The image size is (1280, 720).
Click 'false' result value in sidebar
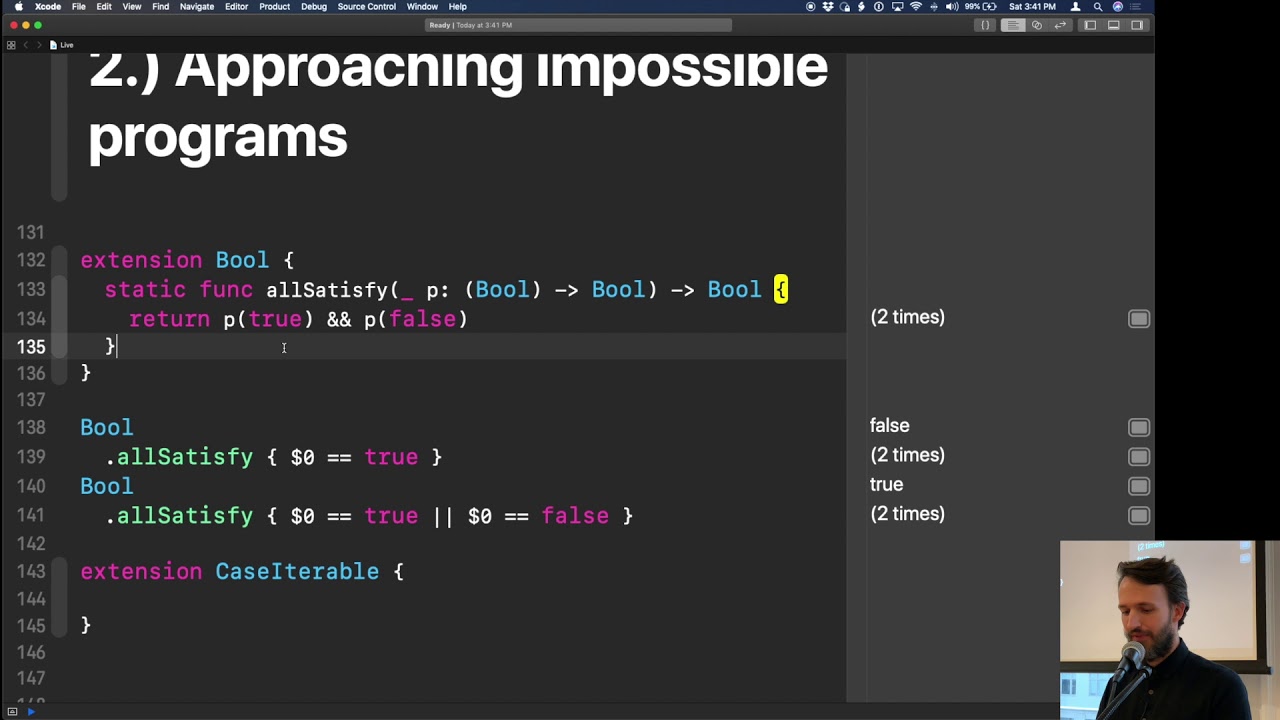point(889,426)
